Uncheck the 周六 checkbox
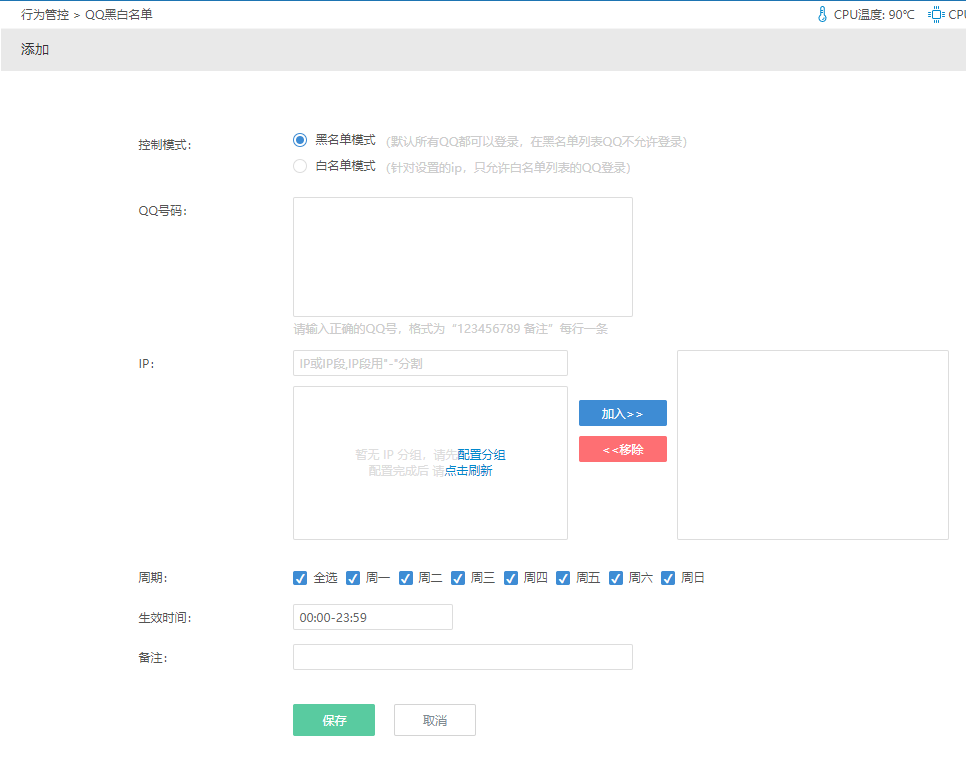Image resolution: width=966 pixels, height=774 pixels. pyautogui.click(x=615, y=578)
